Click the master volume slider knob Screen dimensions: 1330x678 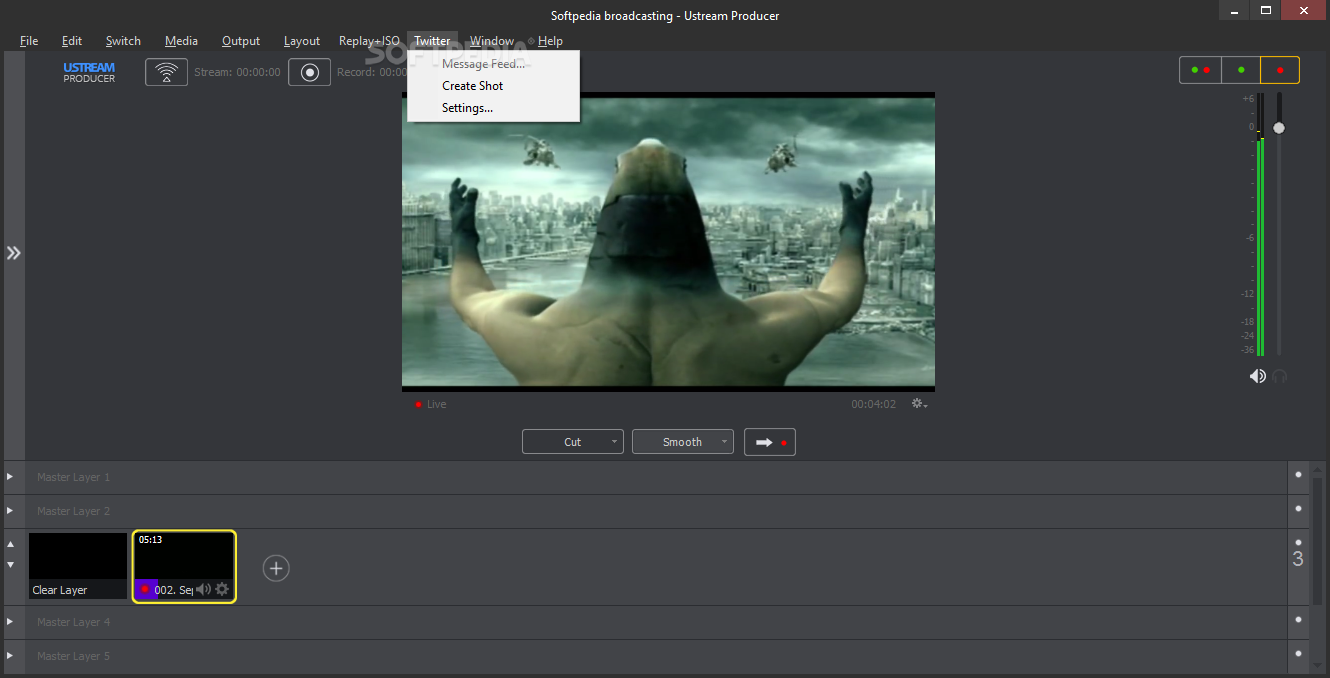coord(1279,128)
